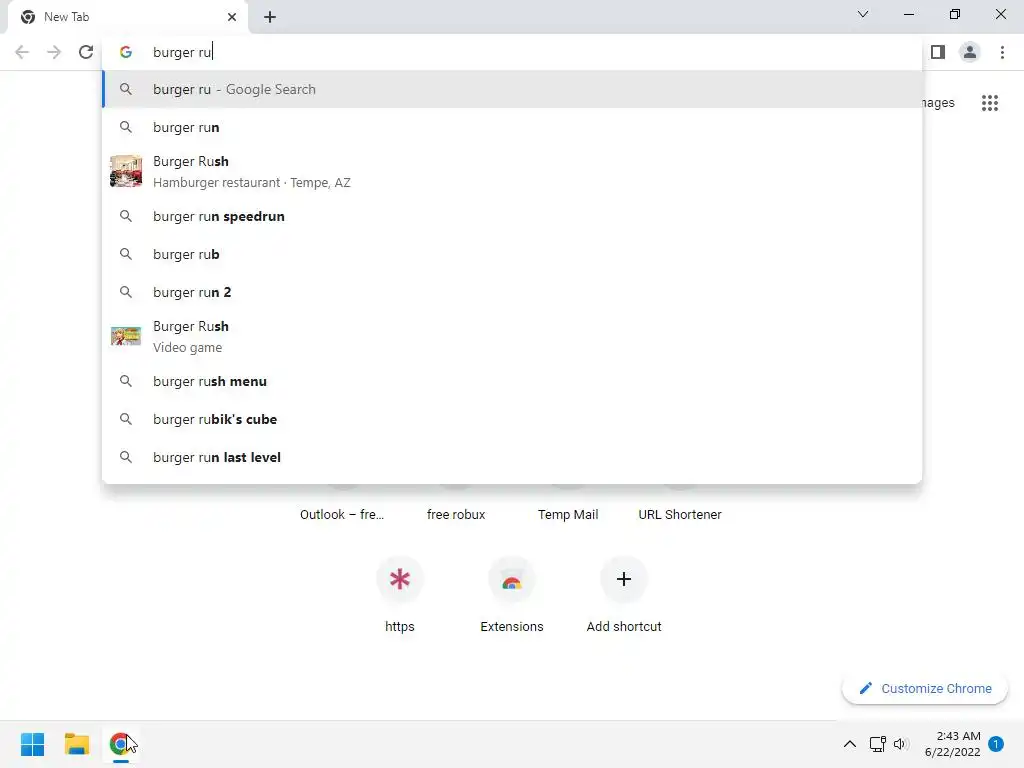Open File Explorer from the taskbar
This screenshot has width=1024, height=768.
tap(77, 744)
